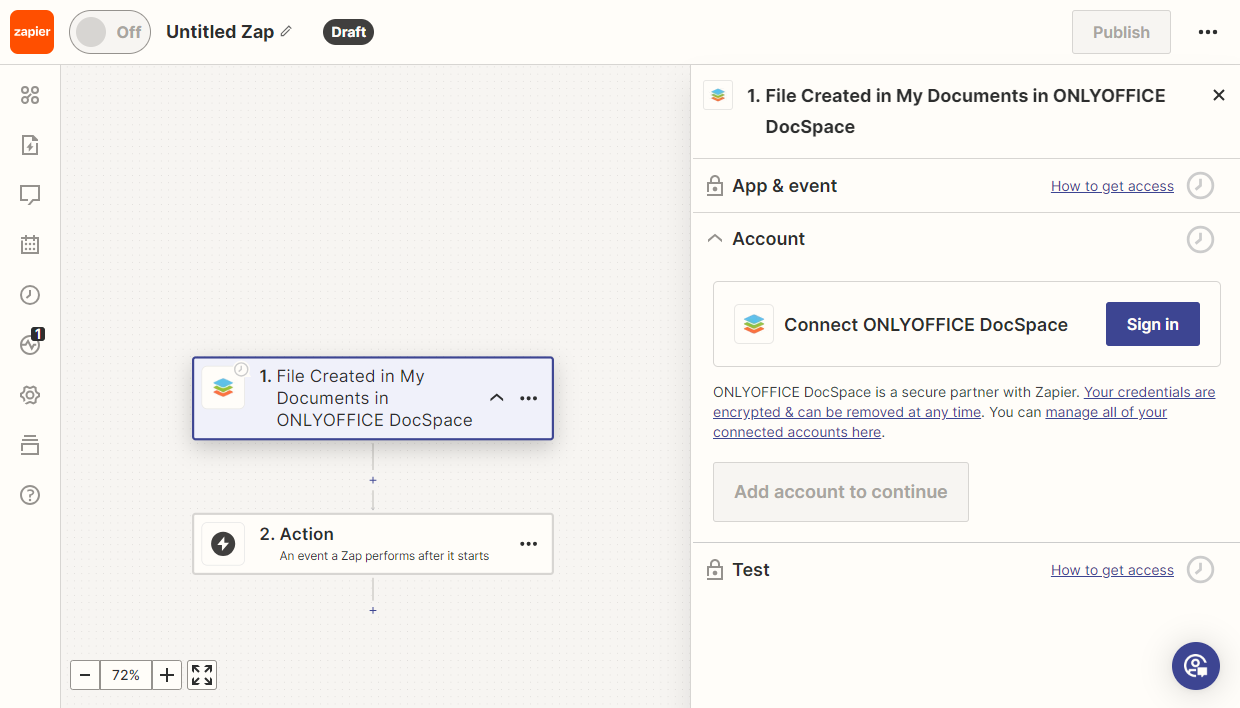Open the comments icon in sidebar

click(x=30, y=195)
